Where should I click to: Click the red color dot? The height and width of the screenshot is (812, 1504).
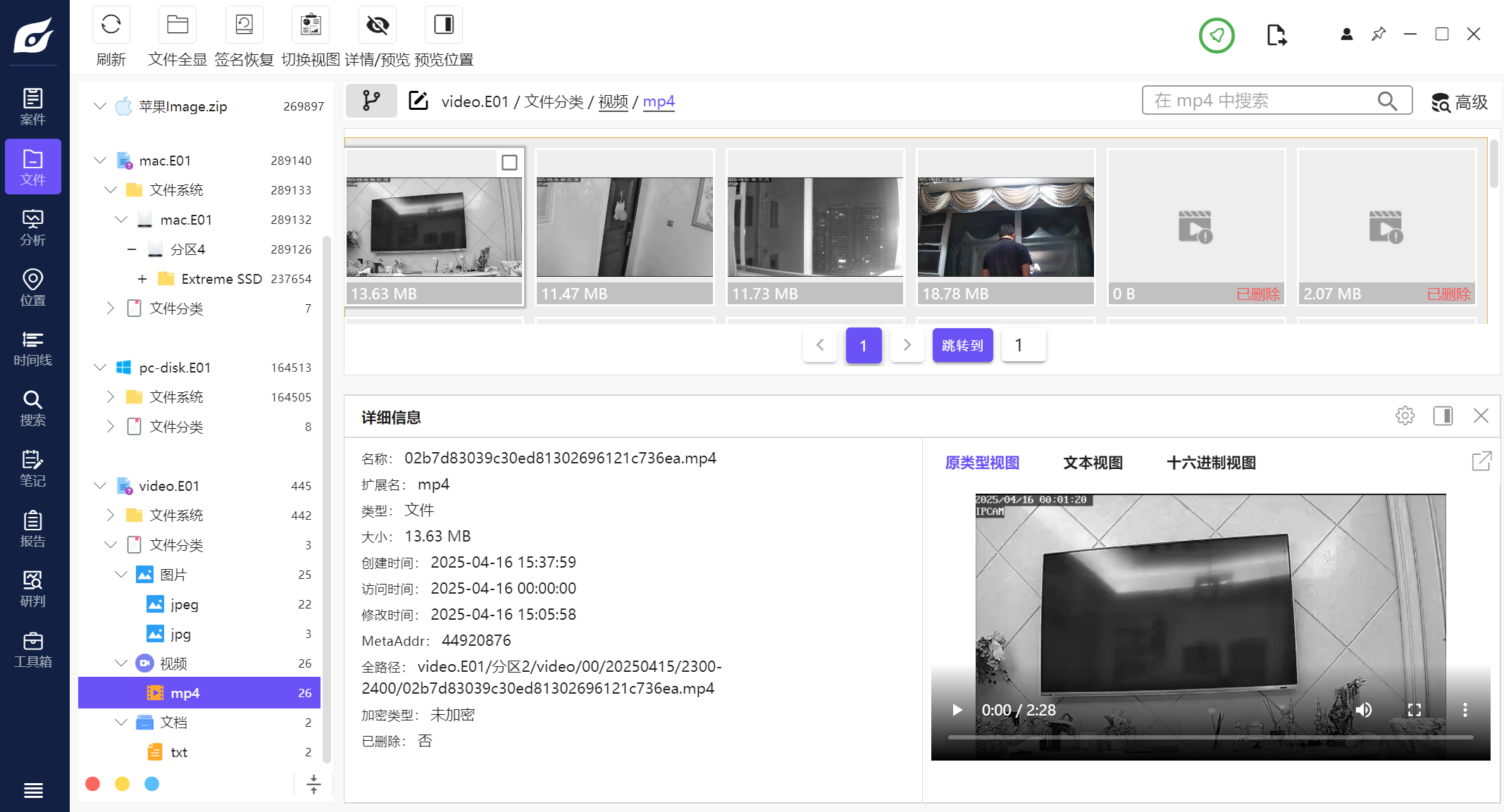tap(92, 784)
